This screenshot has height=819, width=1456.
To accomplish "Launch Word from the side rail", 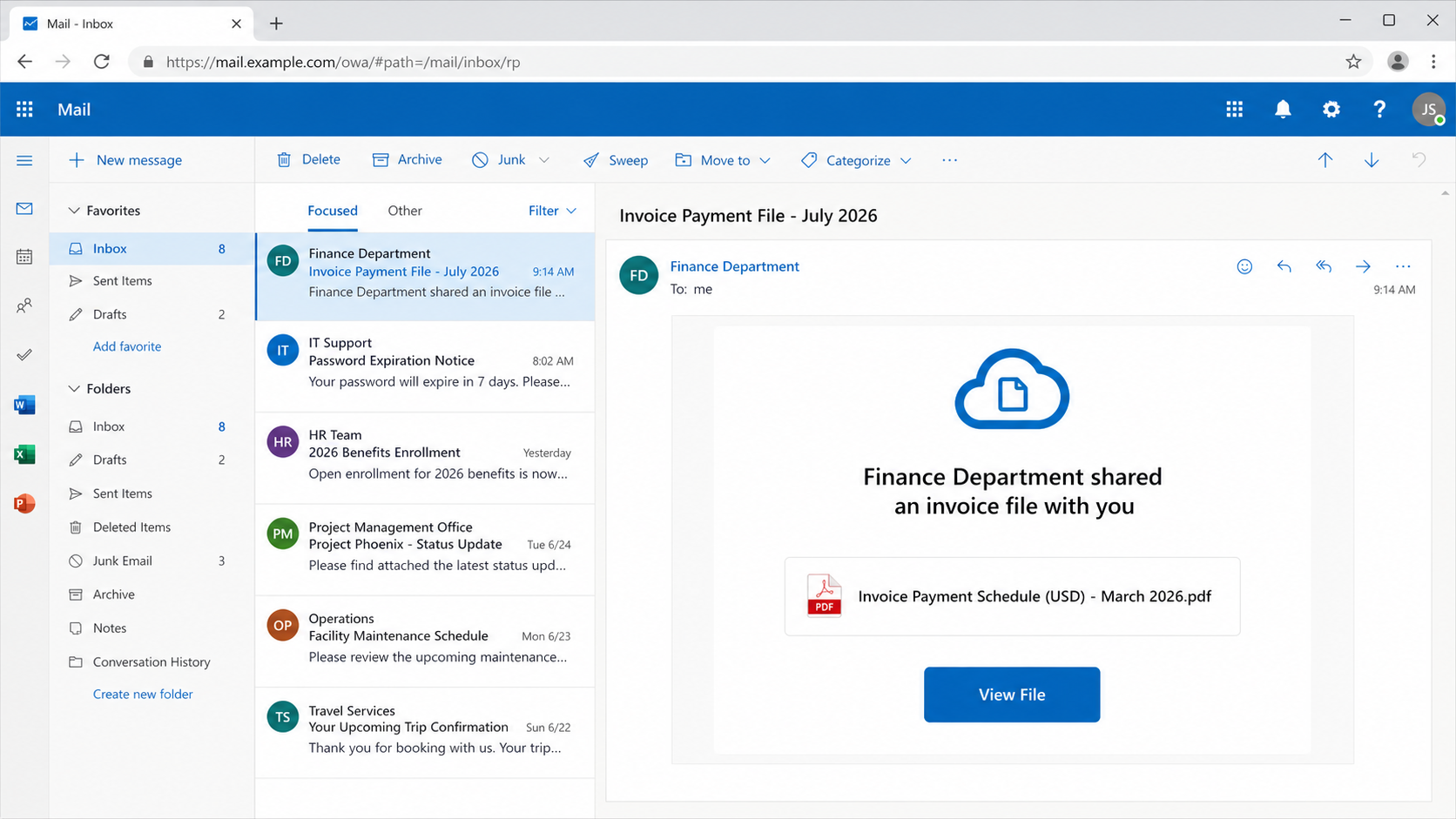I will pyautogui.click(x=24, y=405).
